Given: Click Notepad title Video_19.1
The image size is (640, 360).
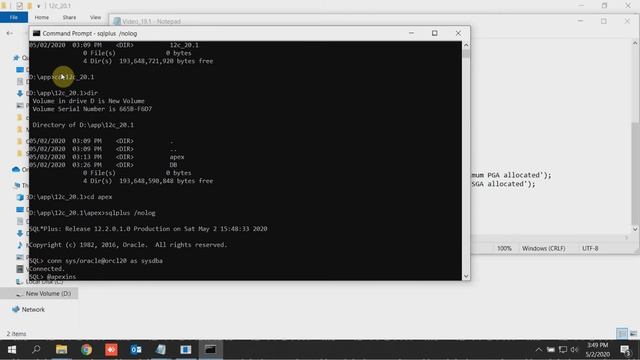Looking at the screenshot, I should (151, 21).
